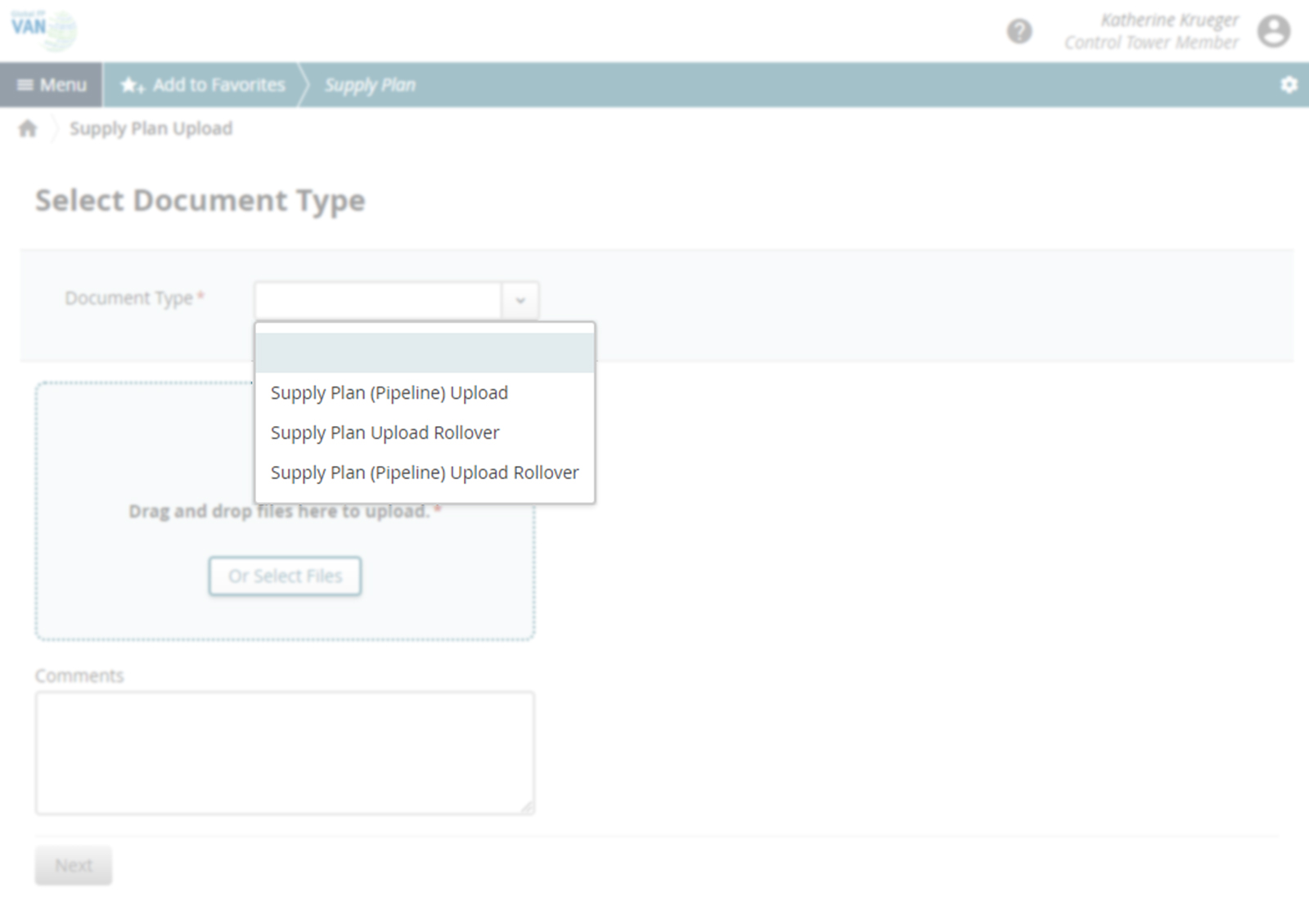Click the Katherine Krueger user name
This screenshot has height=924, width=1309.
point(1168,20)
